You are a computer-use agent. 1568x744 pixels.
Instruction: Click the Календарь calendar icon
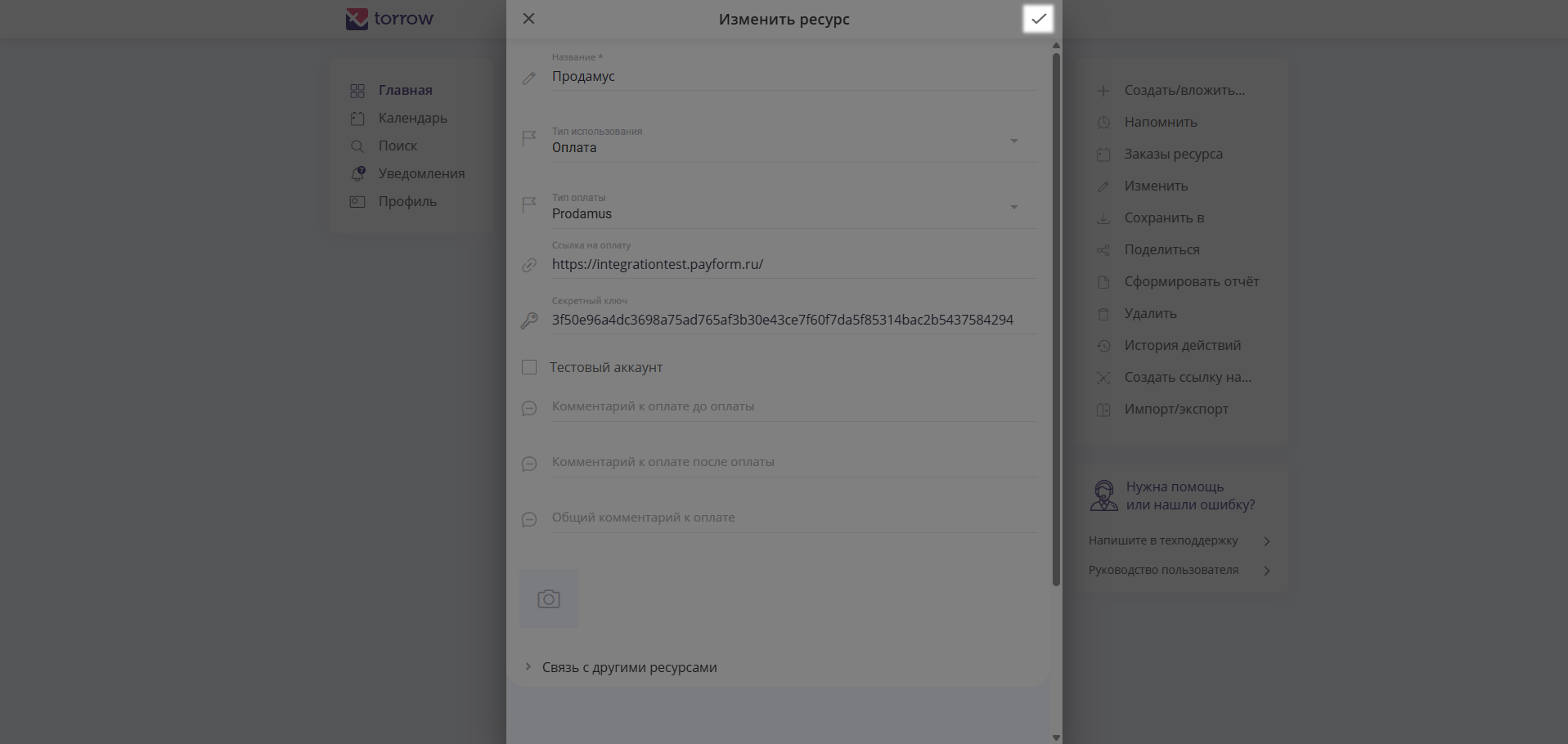point(357,118)
